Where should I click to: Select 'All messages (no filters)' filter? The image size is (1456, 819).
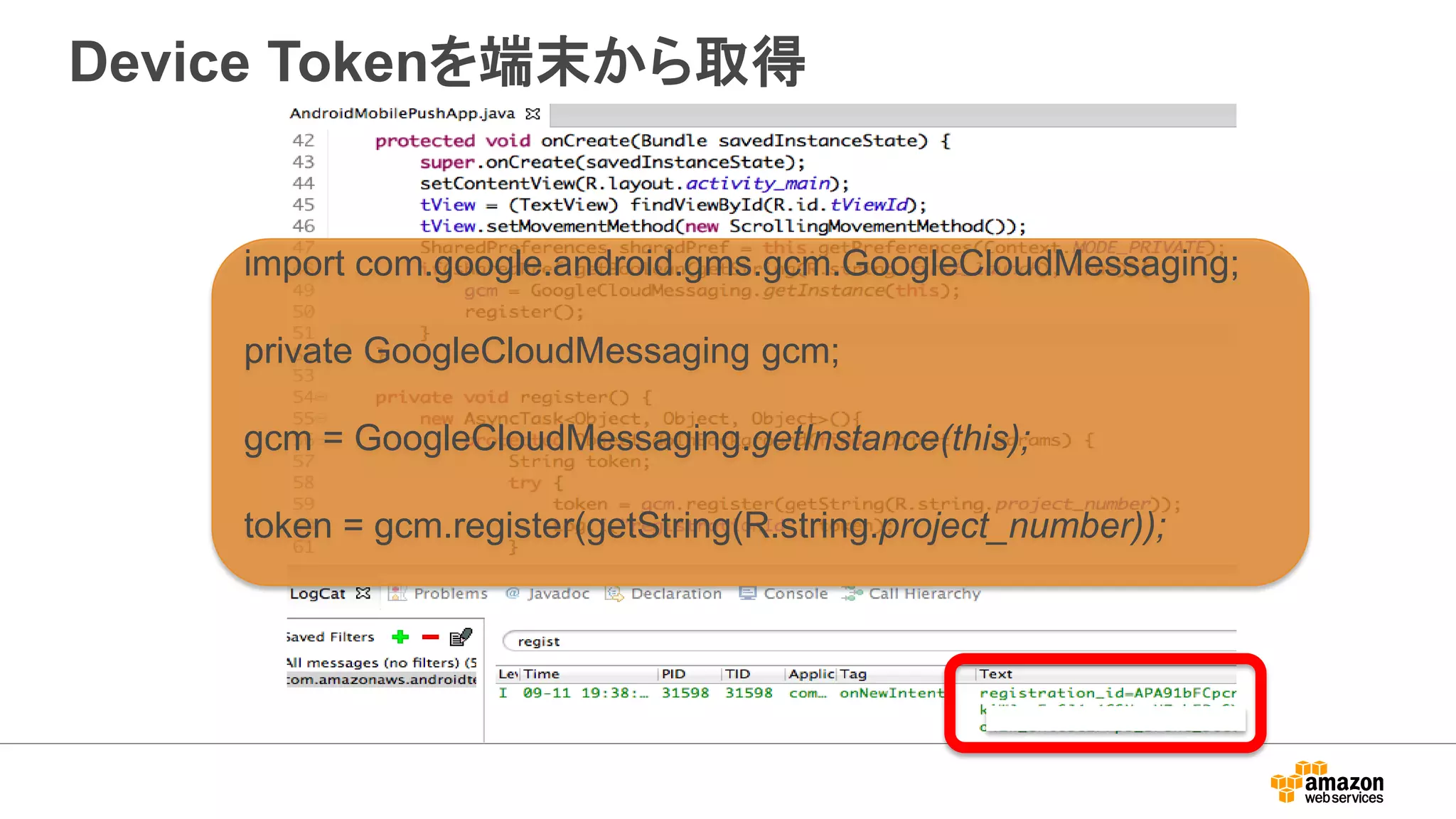point(382,663)
